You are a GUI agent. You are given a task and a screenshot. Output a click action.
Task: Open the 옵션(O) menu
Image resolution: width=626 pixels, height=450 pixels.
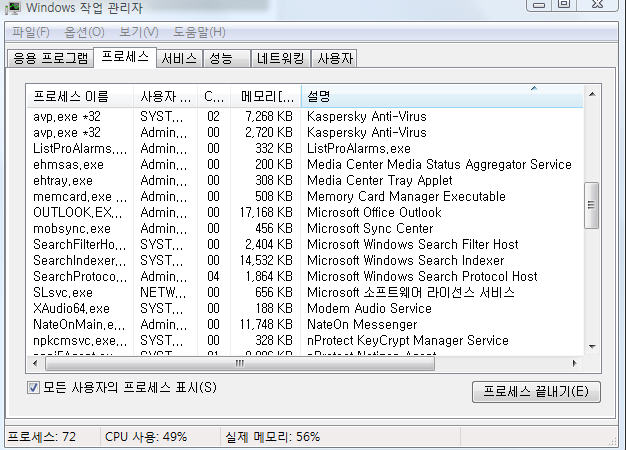coord(84,32)
